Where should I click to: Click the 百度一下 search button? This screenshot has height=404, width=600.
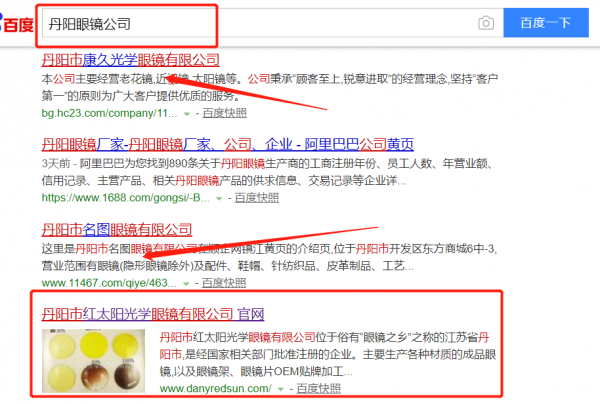click(546, 23)
